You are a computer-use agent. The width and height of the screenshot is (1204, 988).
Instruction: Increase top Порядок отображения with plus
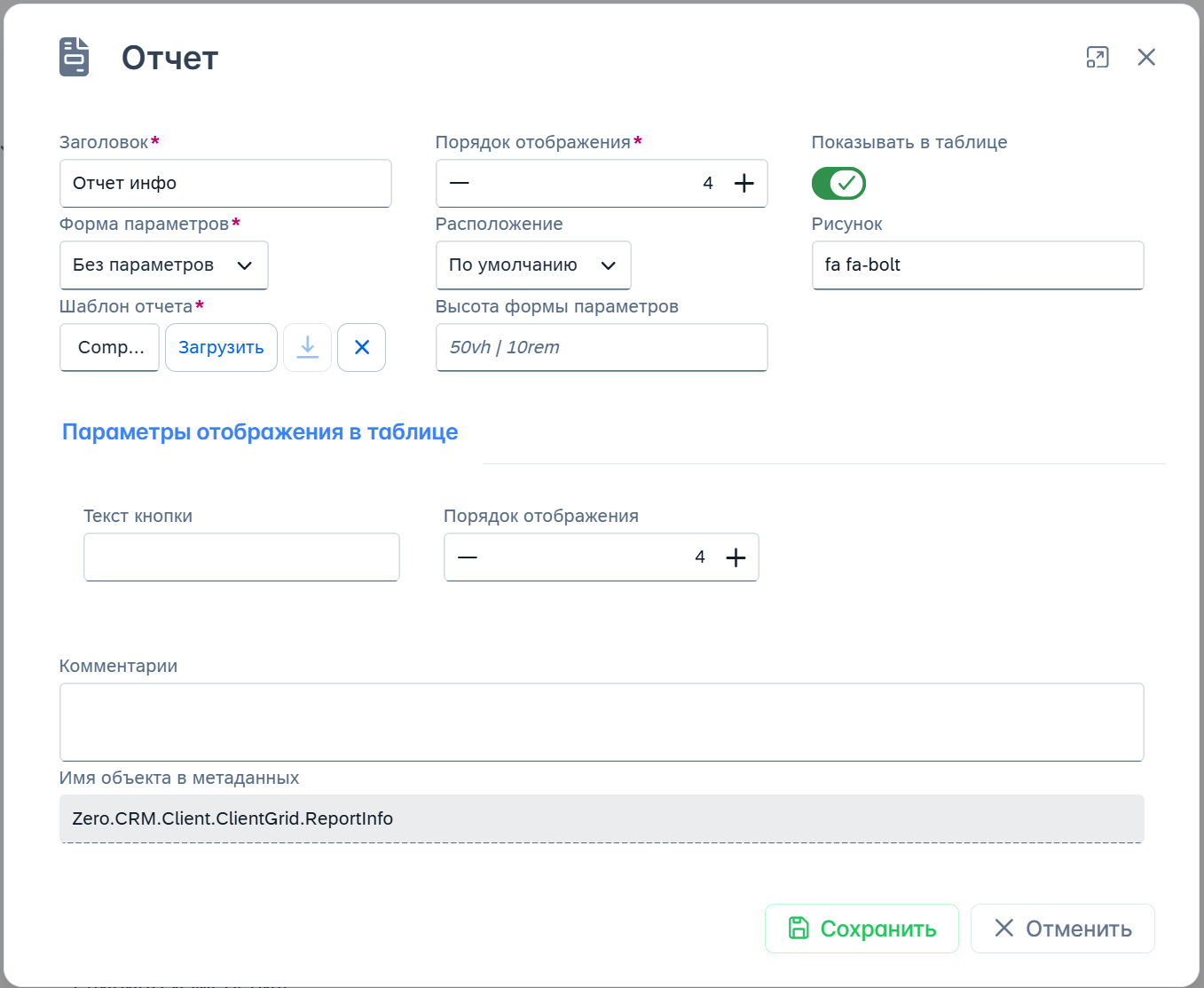click(x=744, y=184)
